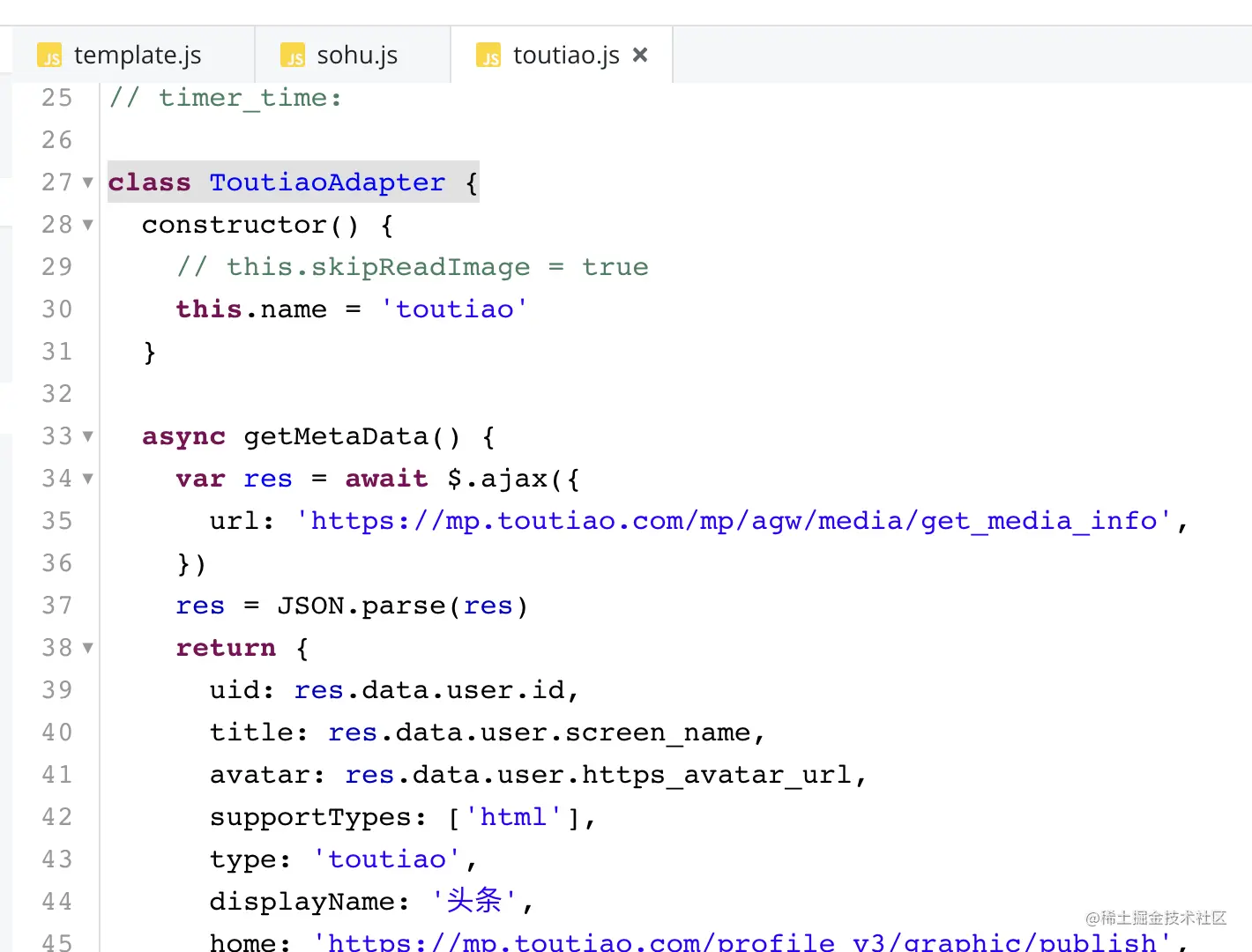The image size is (1252, 952).
Task: Collapse the return block fold at line 38
Action: coord(87,648)
